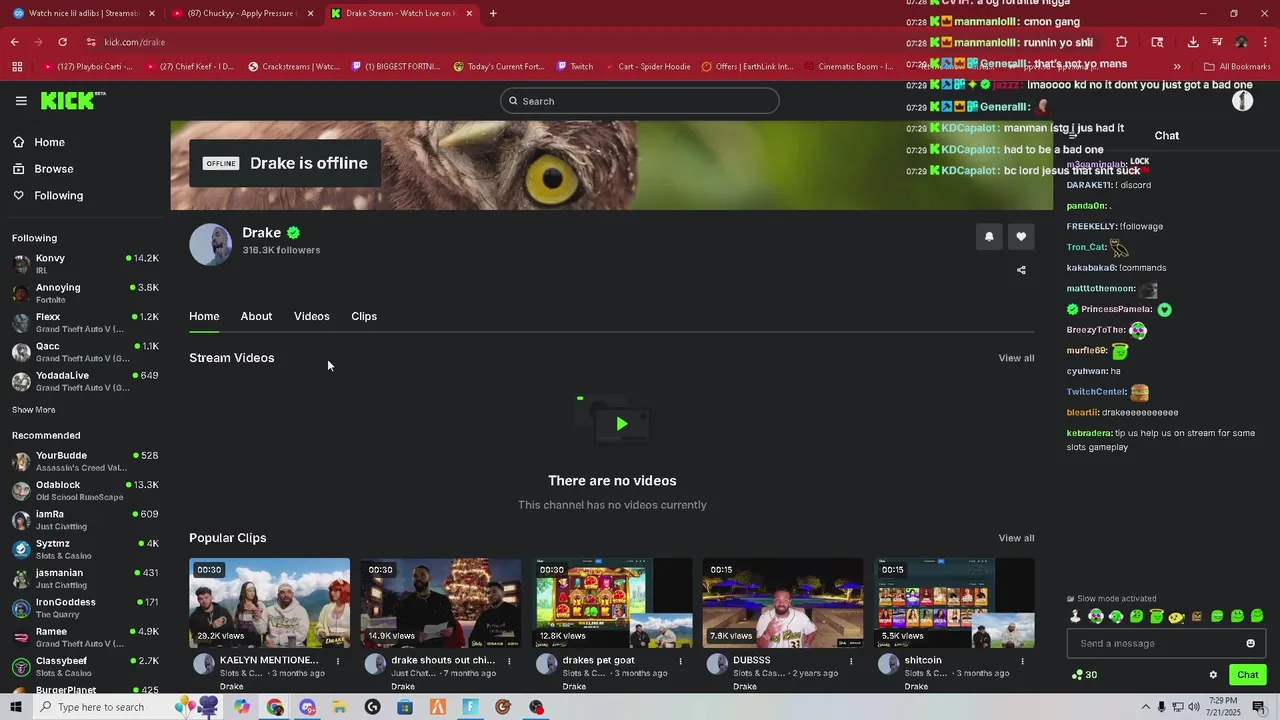Screen dimensions: 1280x720
Task: Reload the page with the refresh icon
Action: (x=62, y=42)
